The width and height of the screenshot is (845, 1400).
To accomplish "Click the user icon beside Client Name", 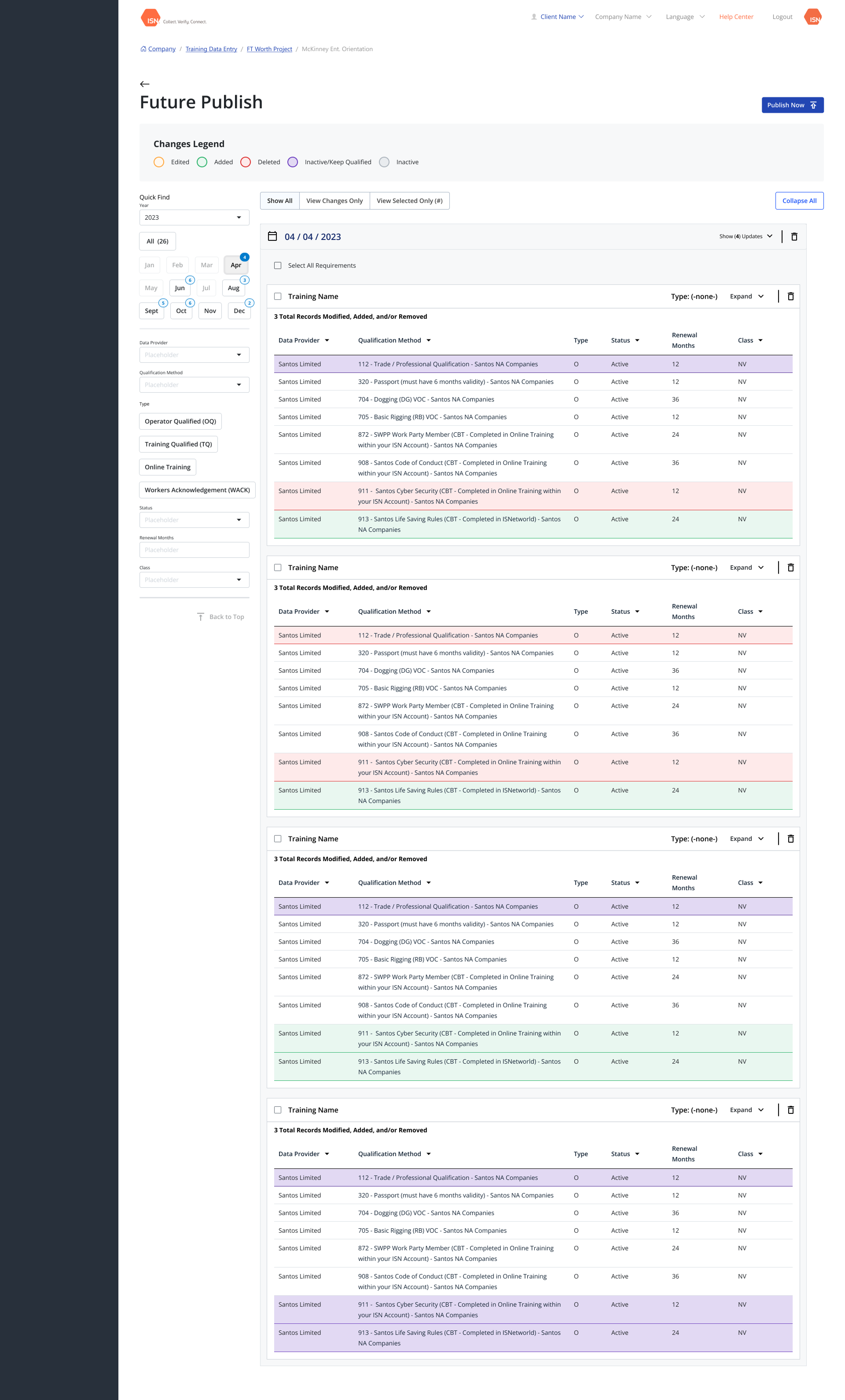I will click(x=534, y=16).
